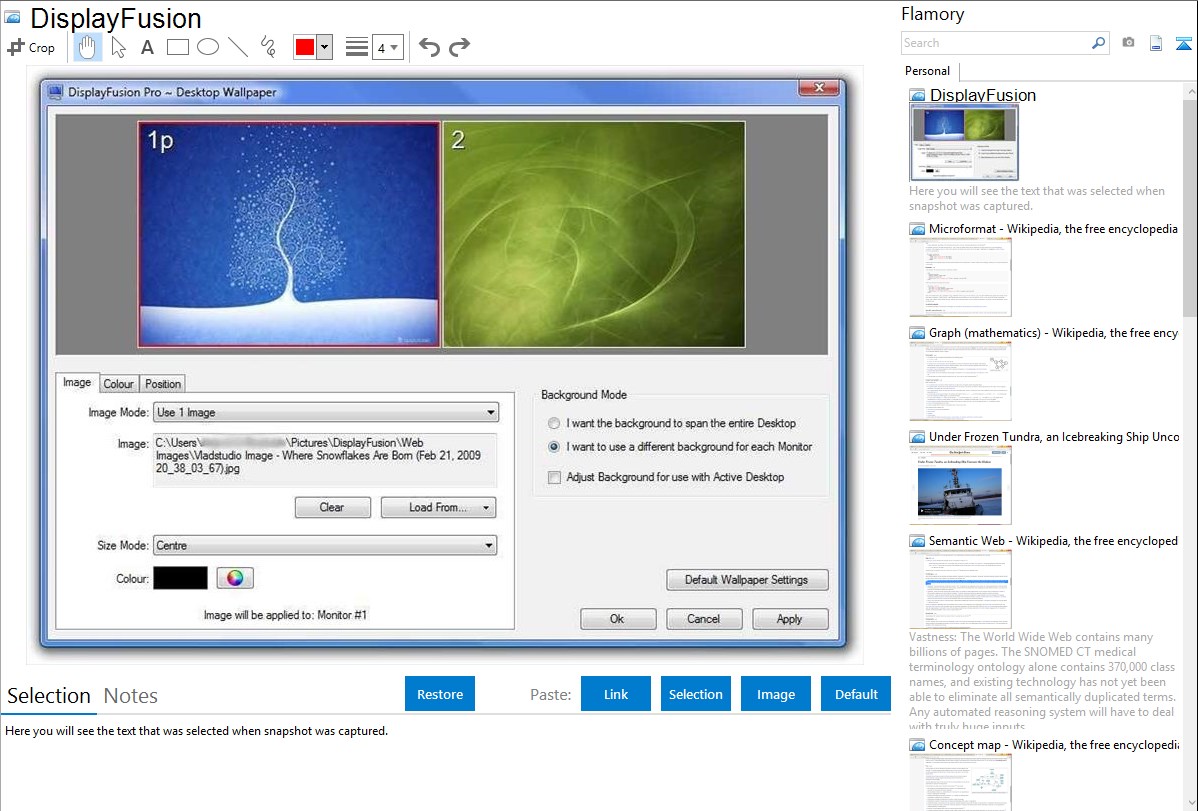The width and height of the screenshot is (1198, 811).
Task: Select monitor 1p wallpaper preview
Action: pyautogui.click(x=289, y=234)
